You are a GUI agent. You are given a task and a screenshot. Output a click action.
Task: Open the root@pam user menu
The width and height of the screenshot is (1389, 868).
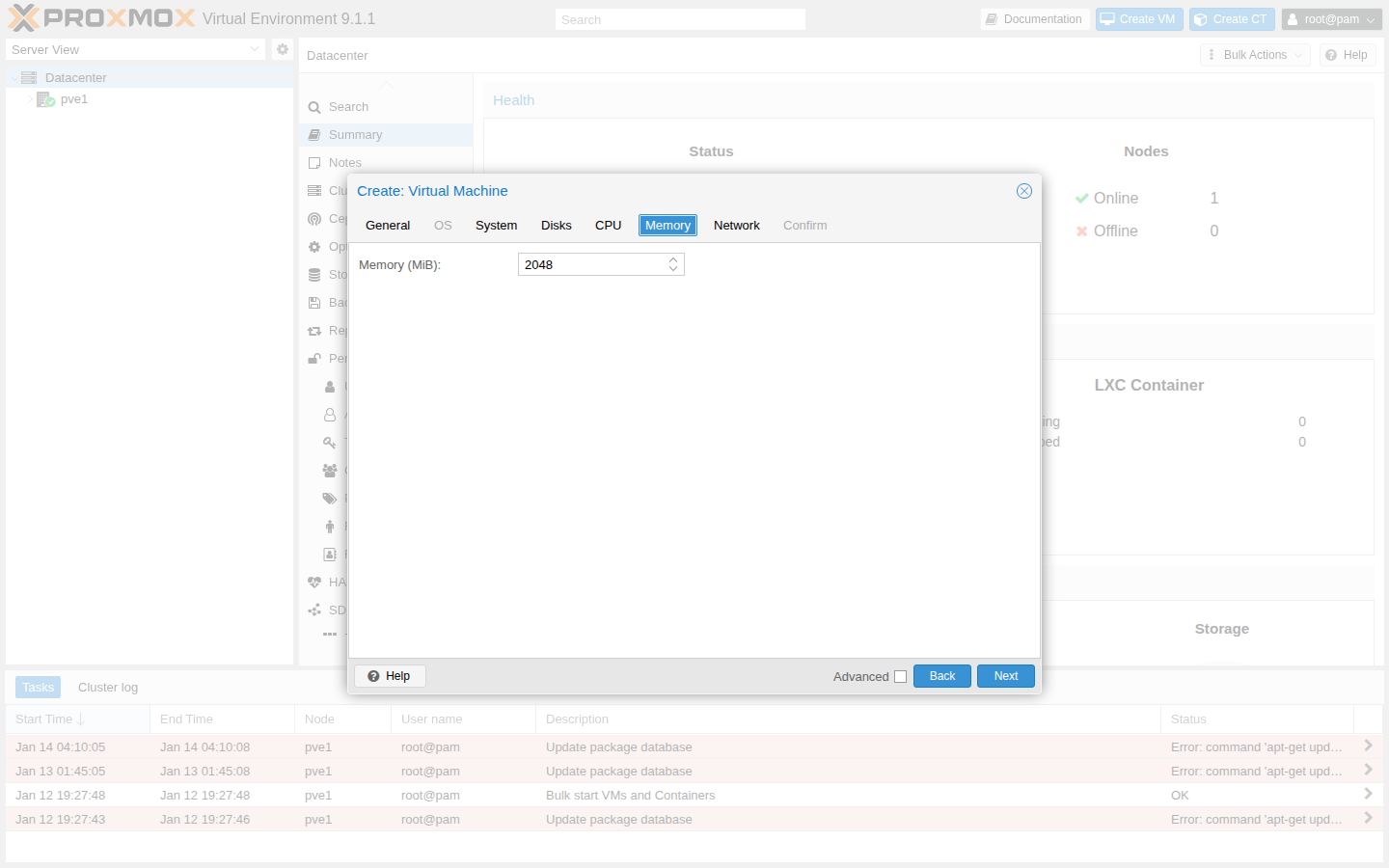(1331, 18)
